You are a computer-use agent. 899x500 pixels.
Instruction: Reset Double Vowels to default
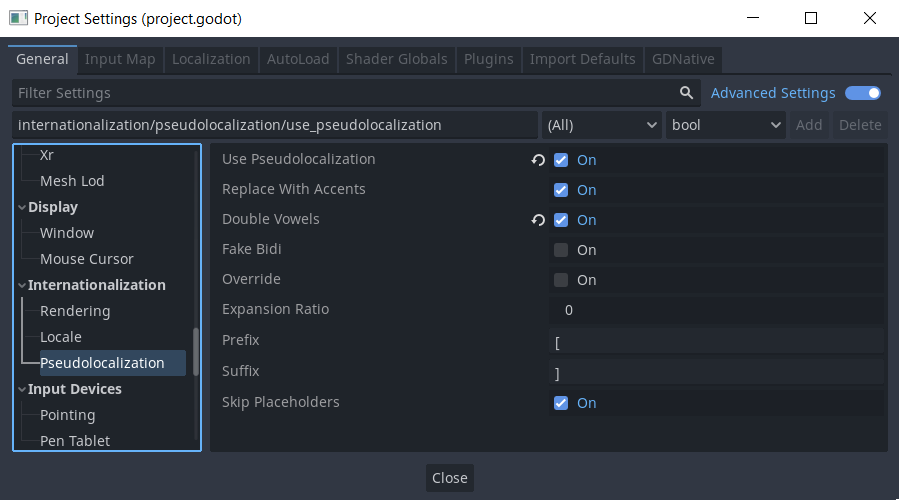pyautogui.click(x=538, y=220)
